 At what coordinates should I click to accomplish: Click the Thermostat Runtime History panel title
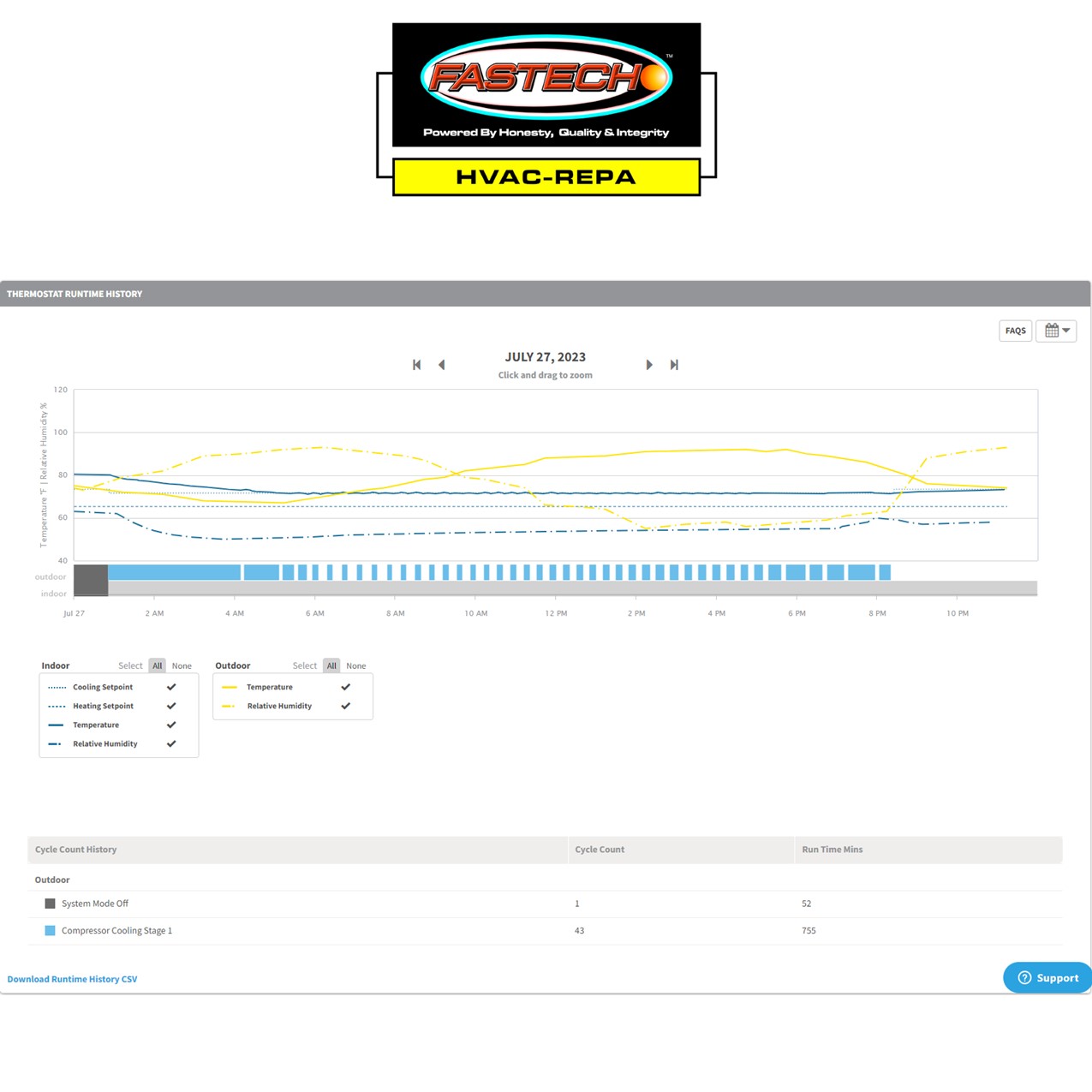coord(75,294)
